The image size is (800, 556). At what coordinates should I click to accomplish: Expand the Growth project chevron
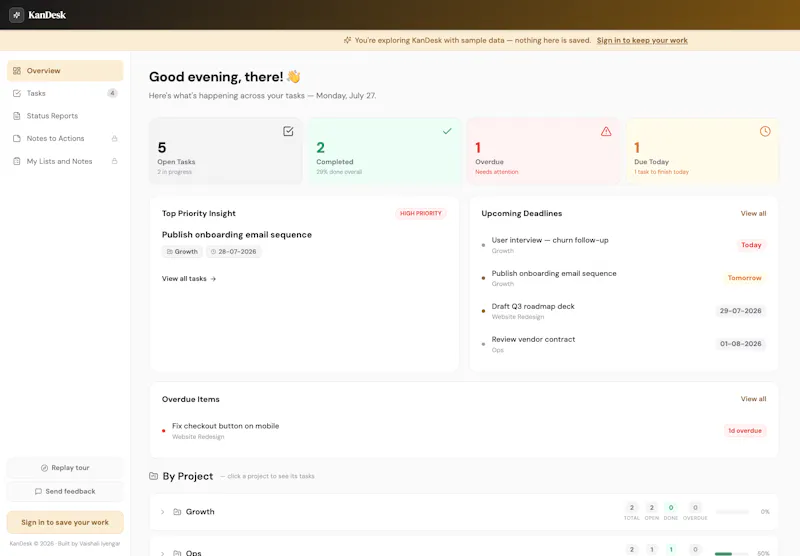(x=162, y=512)
